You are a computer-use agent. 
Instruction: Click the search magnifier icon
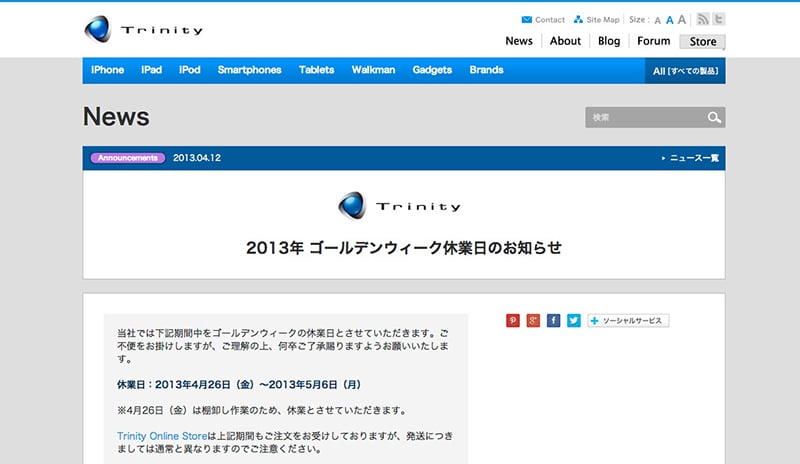pyautogui.click(x=714, y=118)
